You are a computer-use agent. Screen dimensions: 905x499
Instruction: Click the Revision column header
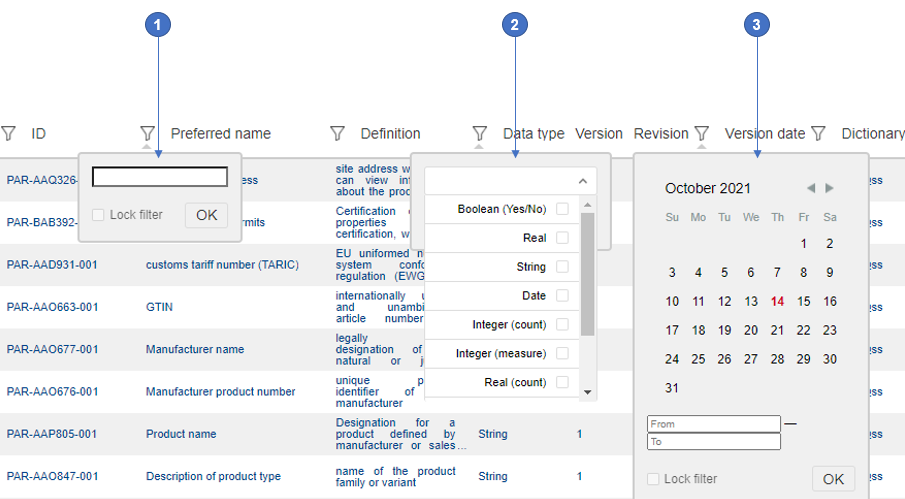pos(660,133)
